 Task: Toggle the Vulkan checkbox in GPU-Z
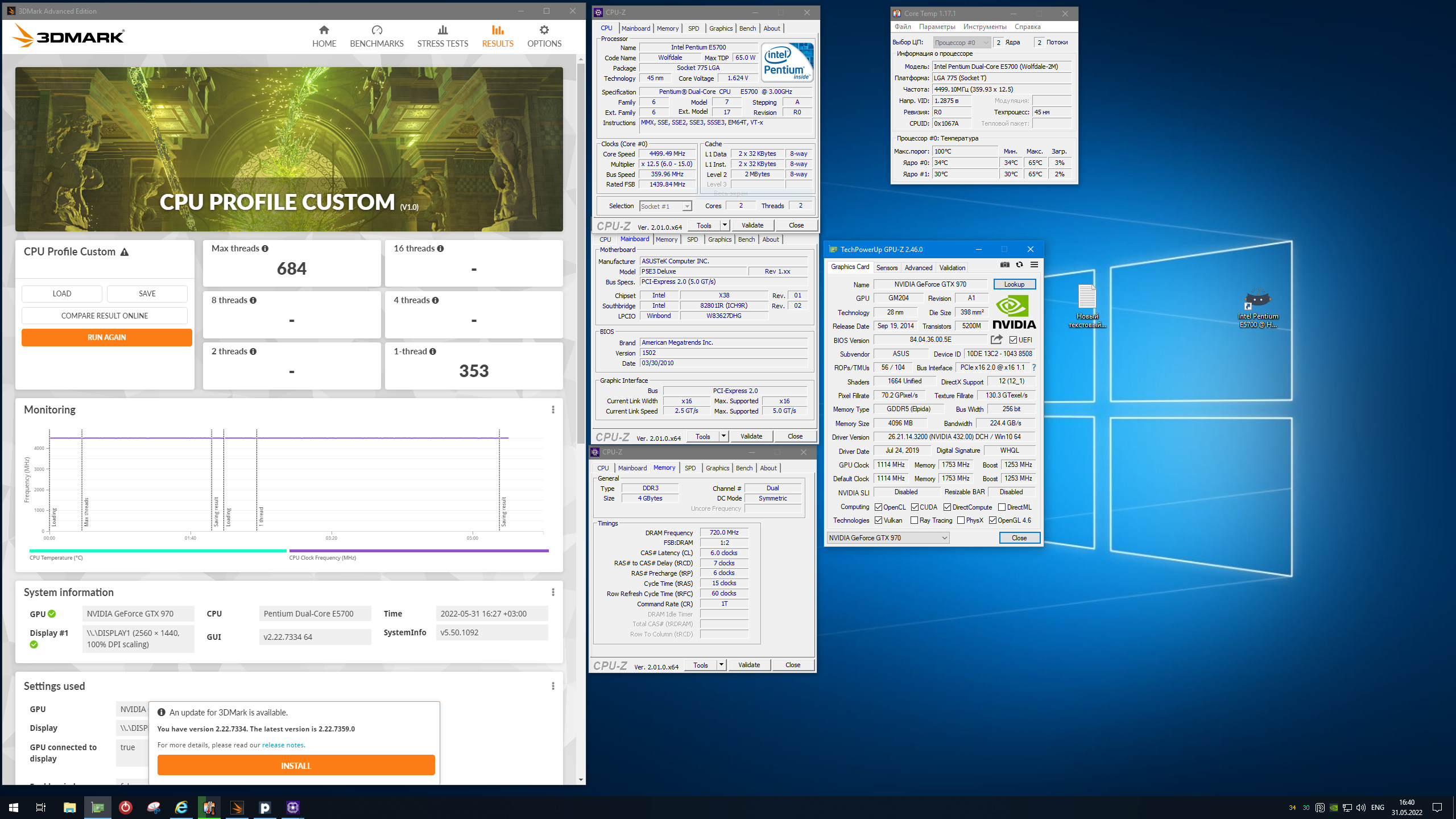878,520
